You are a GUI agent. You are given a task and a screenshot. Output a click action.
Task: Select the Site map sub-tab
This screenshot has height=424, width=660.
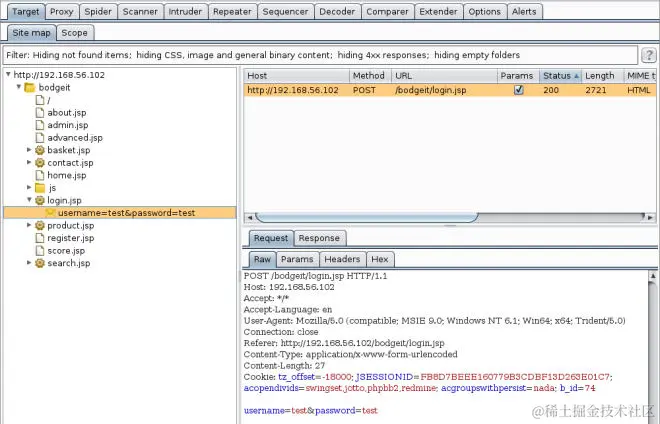tap(31, 33)
